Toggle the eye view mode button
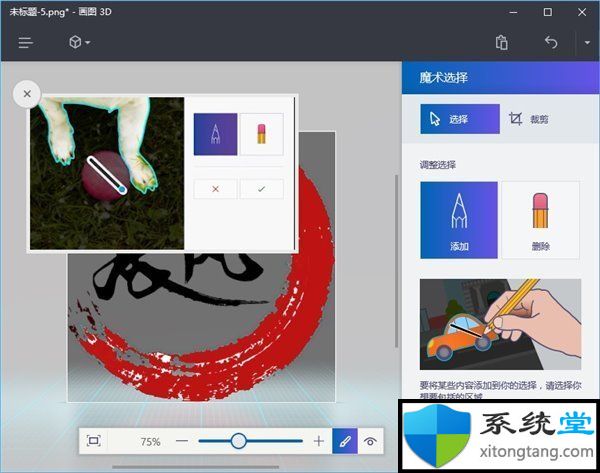600x473 pixels. point(371,441)
